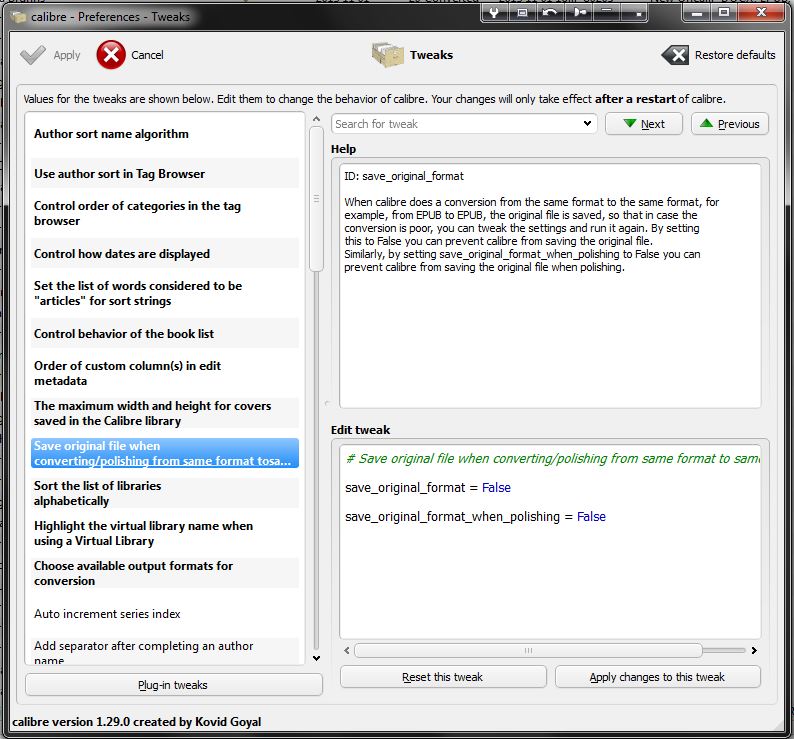Click the grey Apply checkmark icon

tap(32, 55)
